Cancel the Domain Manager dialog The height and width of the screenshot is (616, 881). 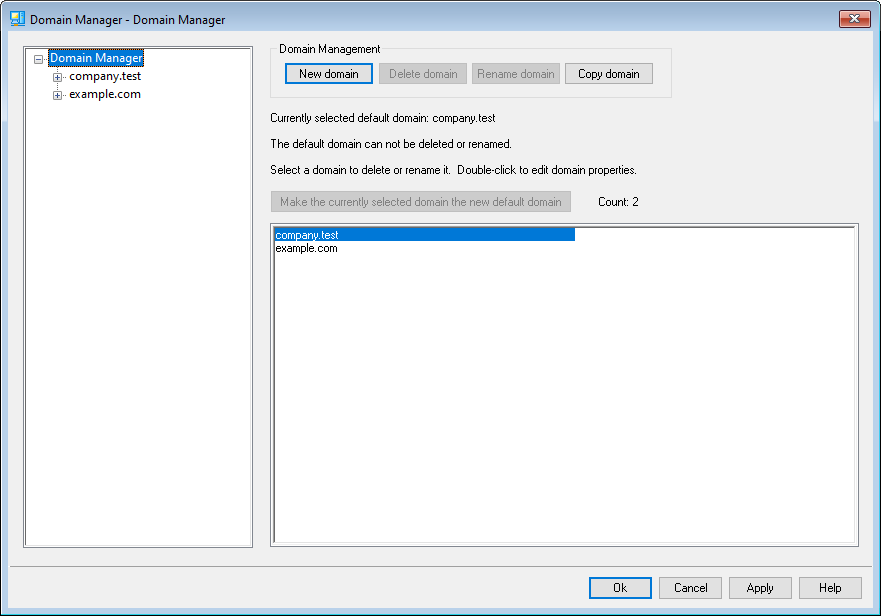point(690,588)
